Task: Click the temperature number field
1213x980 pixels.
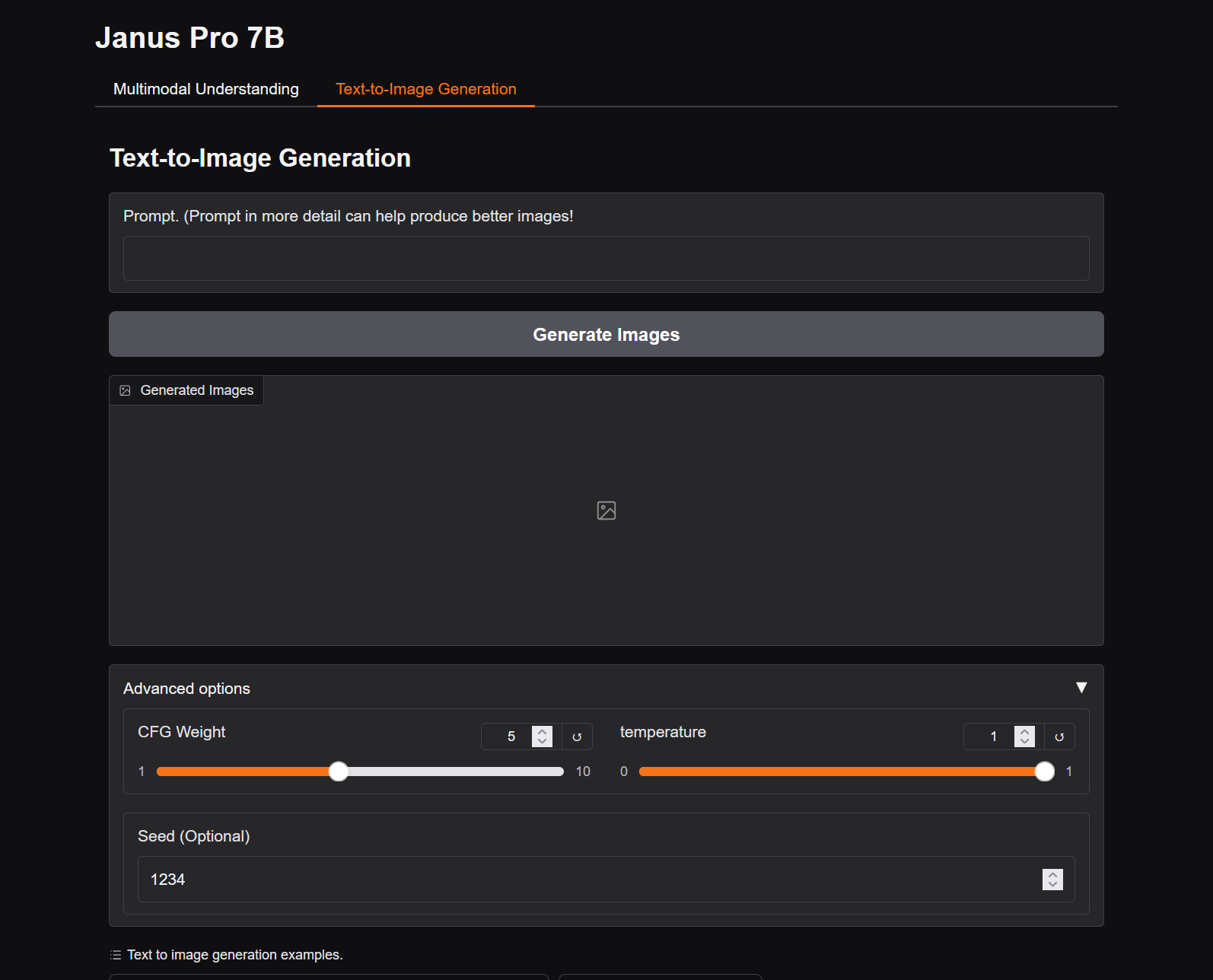Action: (991, 737)
